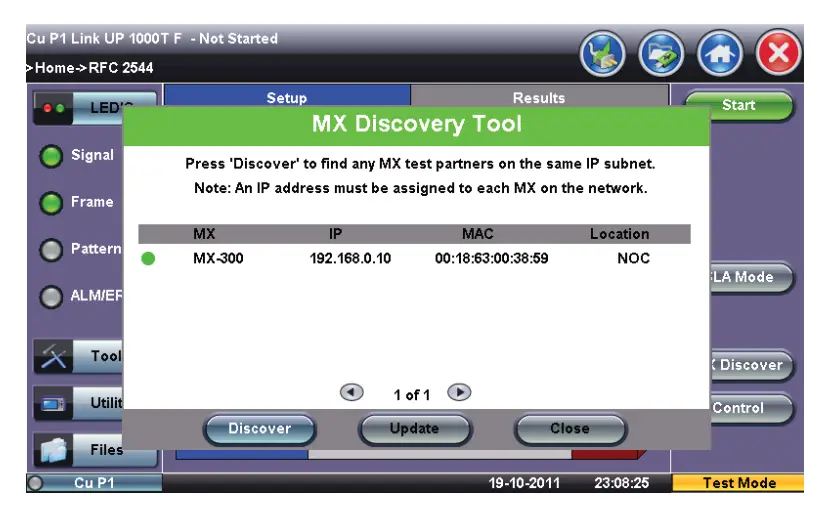Go to next page of discovered devices
Image resolution: width=816 pixels, height=521 pixels.
pos(459,392)
